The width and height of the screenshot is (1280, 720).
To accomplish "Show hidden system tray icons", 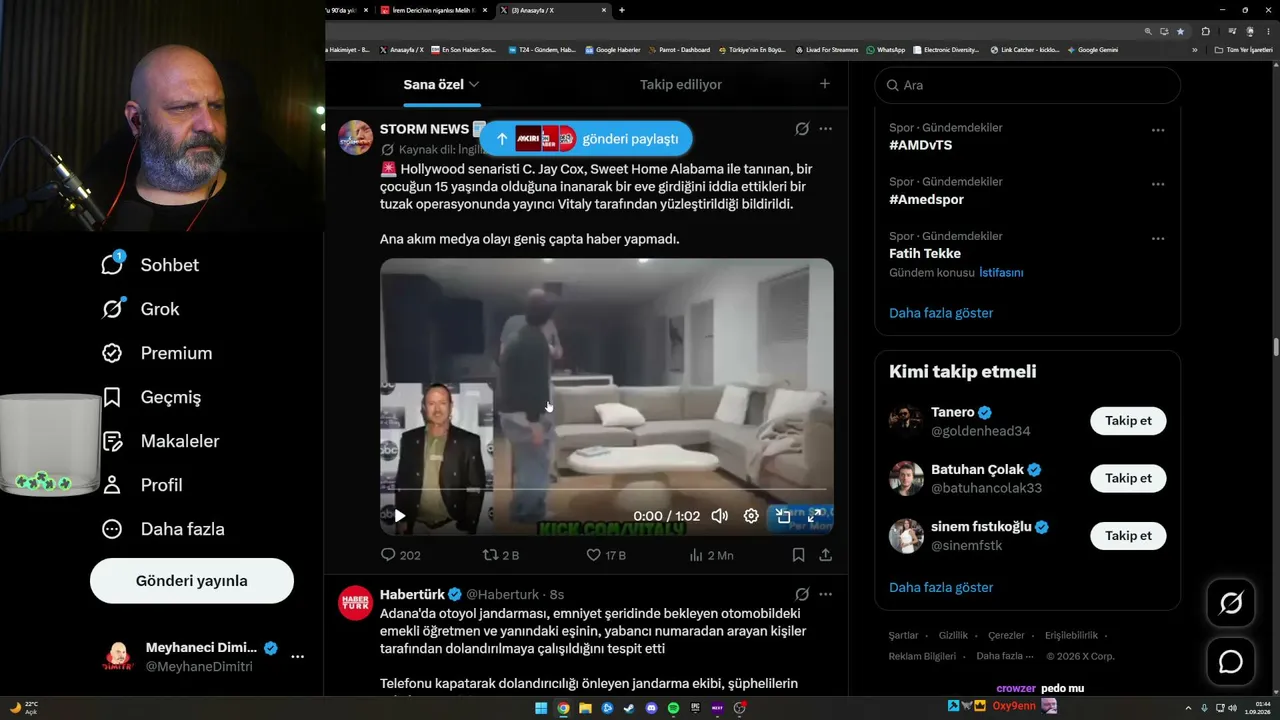I will click(1189, 708).
